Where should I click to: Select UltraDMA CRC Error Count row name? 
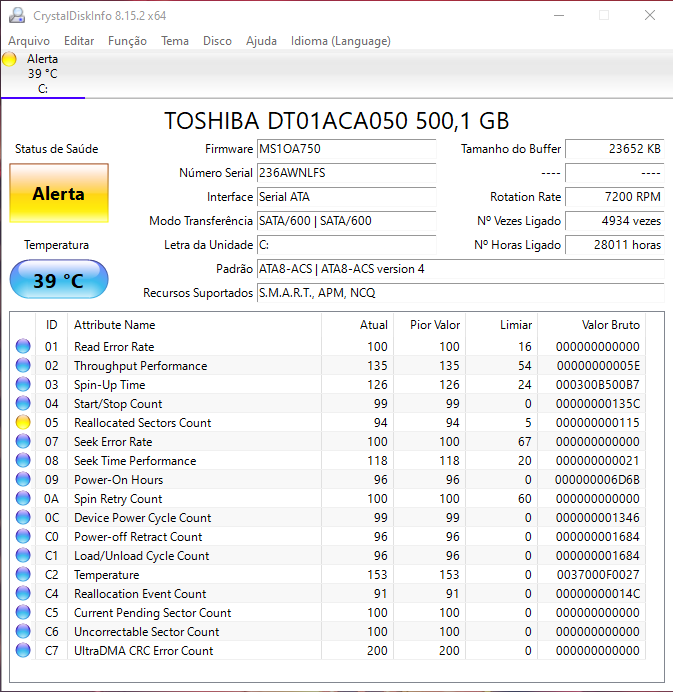pos(143,651)
